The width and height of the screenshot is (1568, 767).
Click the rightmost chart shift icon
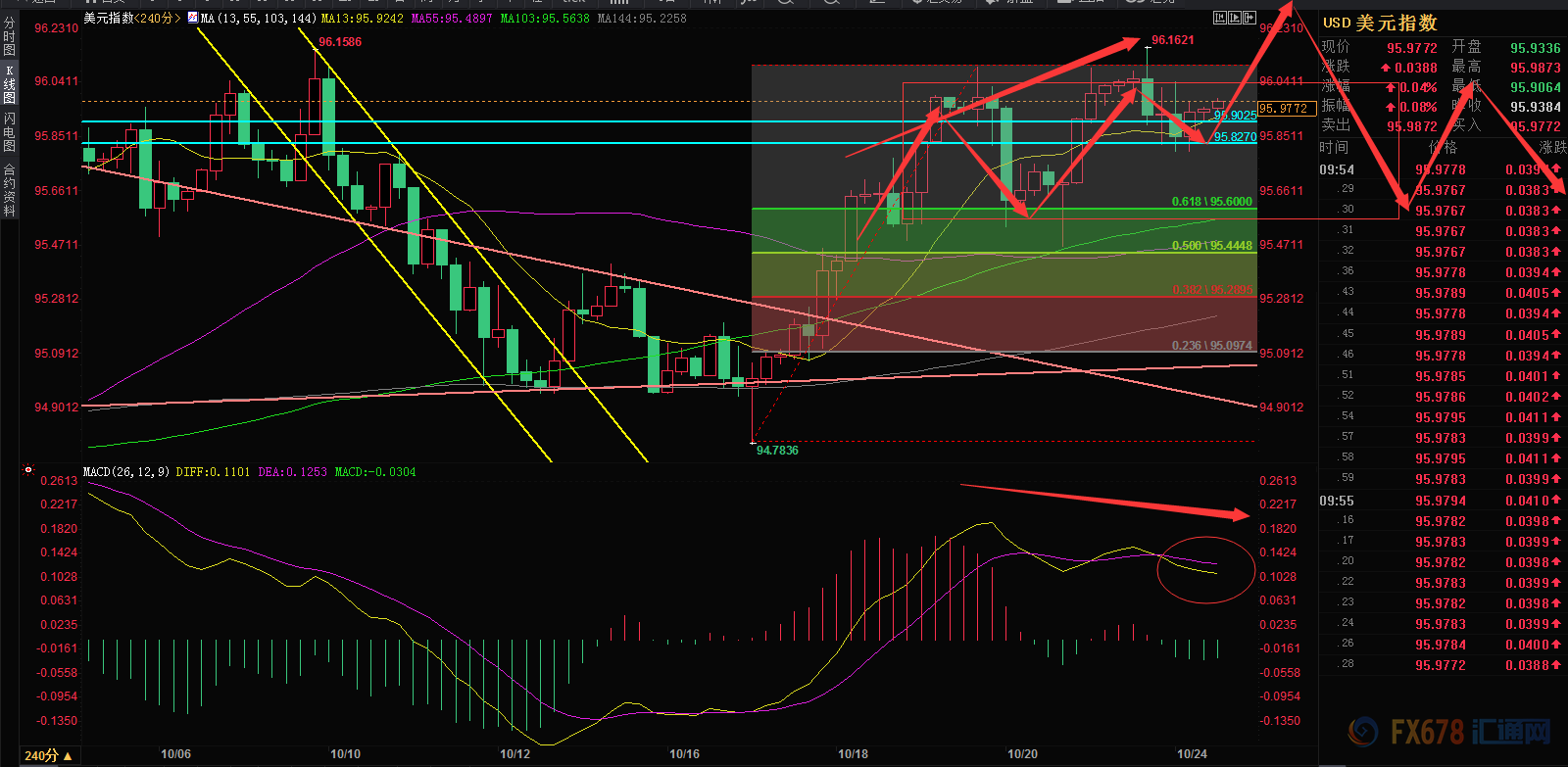click(1249, 18)
